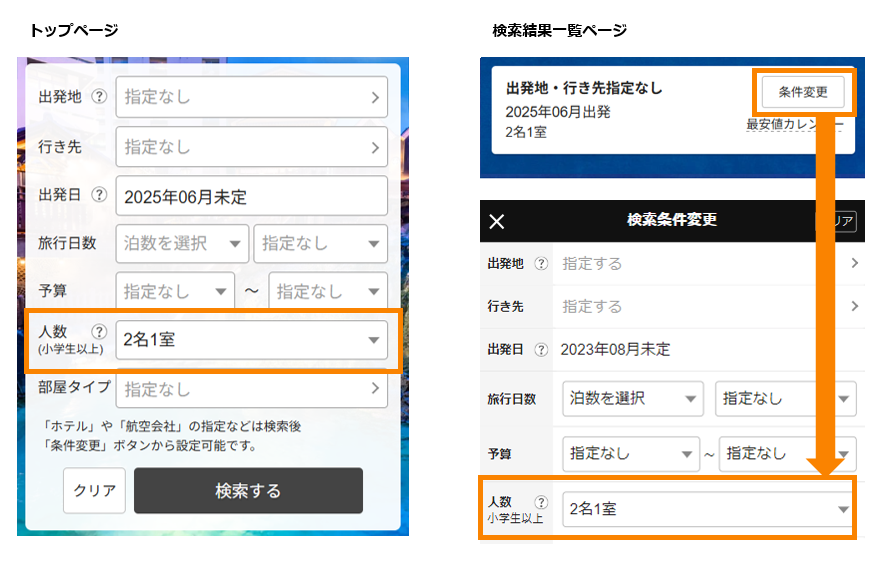Screen dimensions: 887x572
Task: Open 部屋タイプ selection on the top page
Action: (x=251, y=388)
